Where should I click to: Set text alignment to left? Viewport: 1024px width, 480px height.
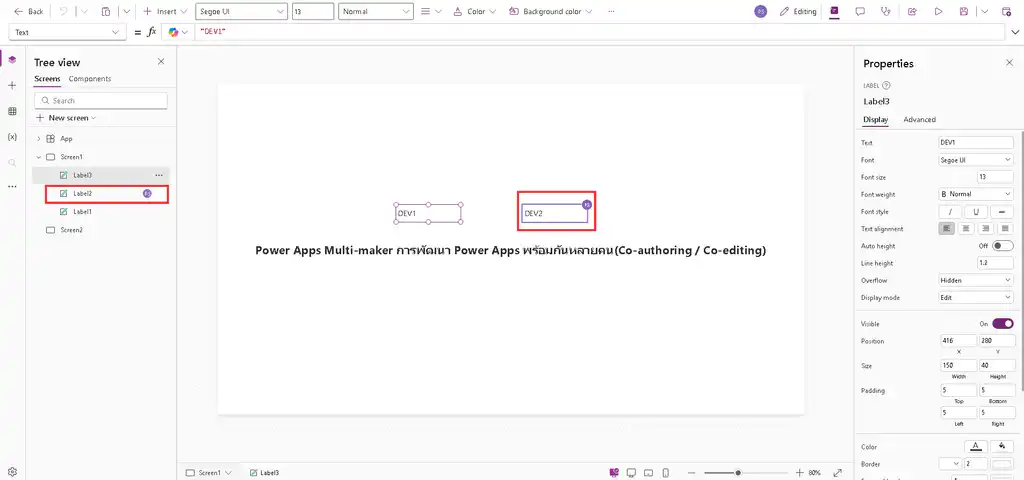click(946, 229)
